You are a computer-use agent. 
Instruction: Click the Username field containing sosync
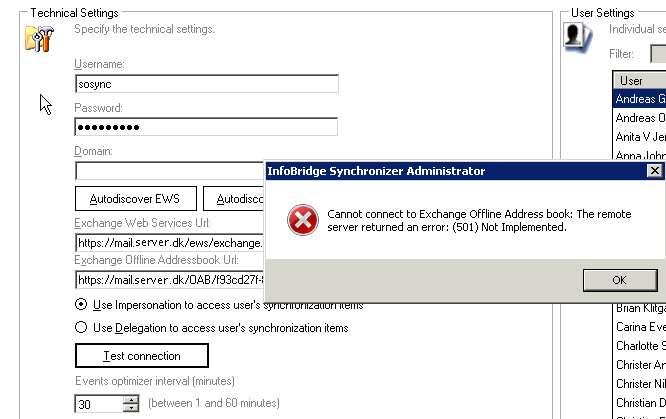206,84
